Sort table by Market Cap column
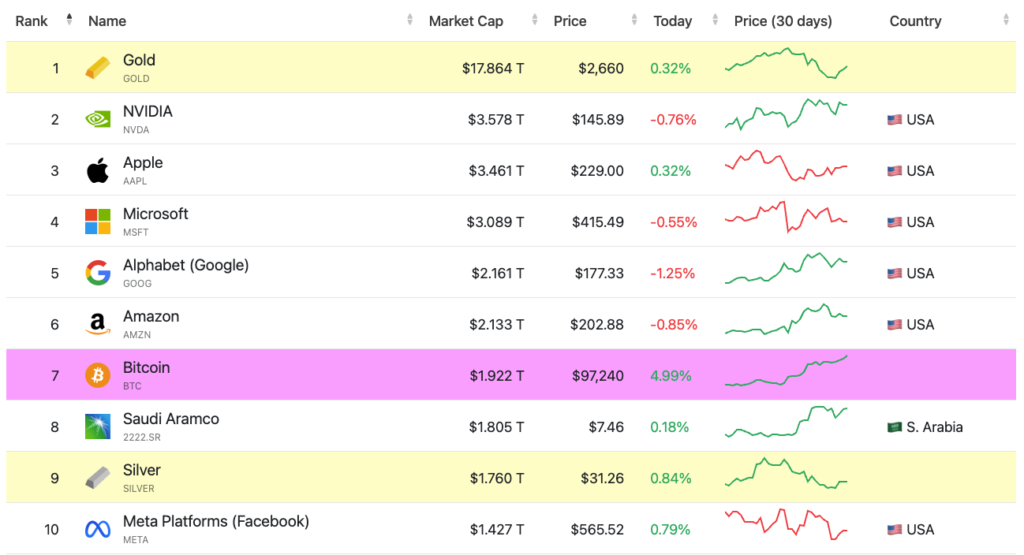 click(x=466, y=21)
